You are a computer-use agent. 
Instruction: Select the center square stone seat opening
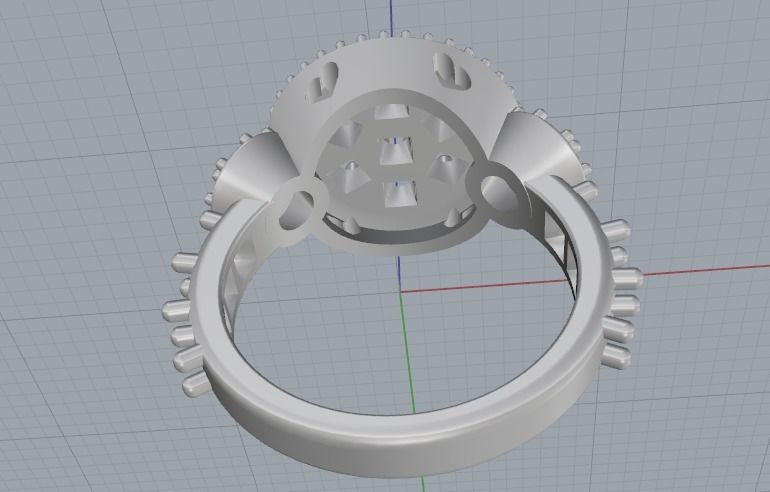[x=398, y=151]
